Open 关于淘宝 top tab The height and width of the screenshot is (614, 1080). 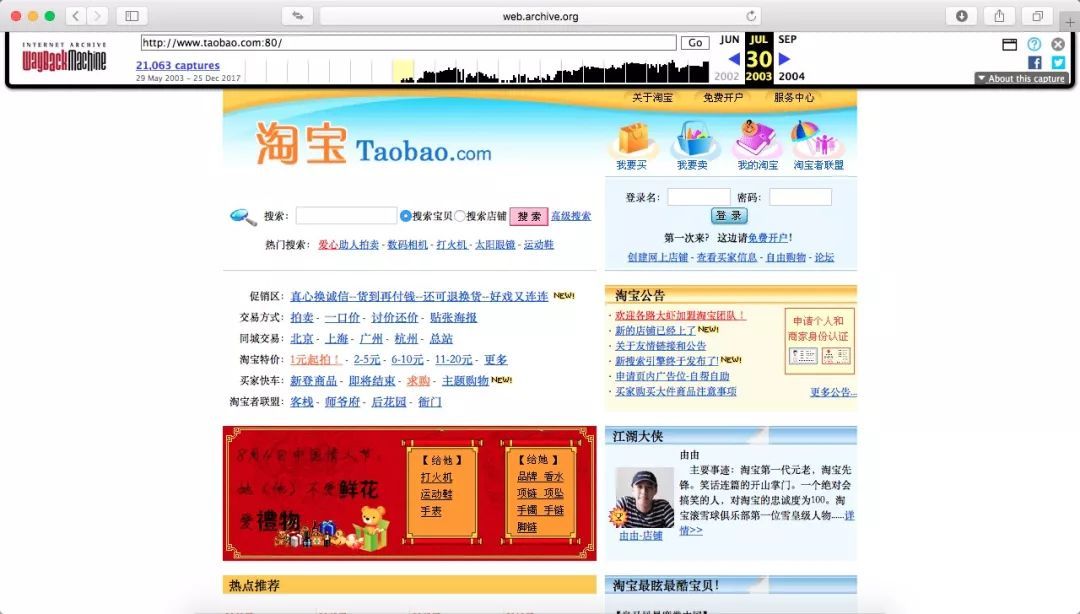[x=652, y=98]
